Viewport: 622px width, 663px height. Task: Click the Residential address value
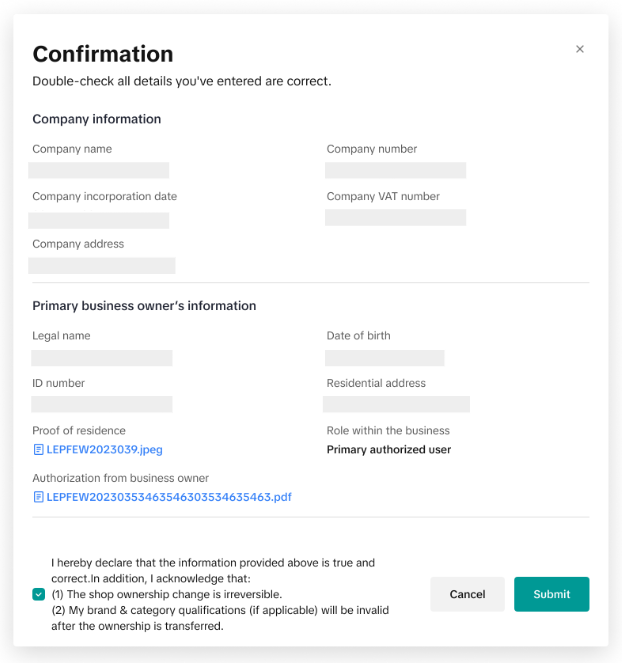(x=396, y=404)
